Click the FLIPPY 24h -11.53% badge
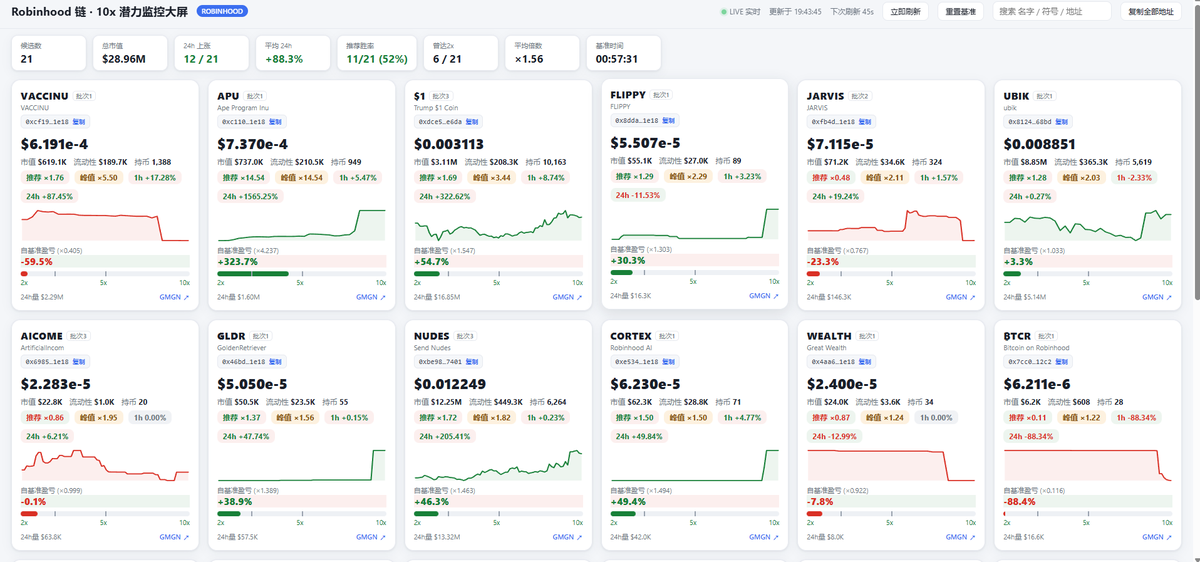 click(x=638, y=195)
